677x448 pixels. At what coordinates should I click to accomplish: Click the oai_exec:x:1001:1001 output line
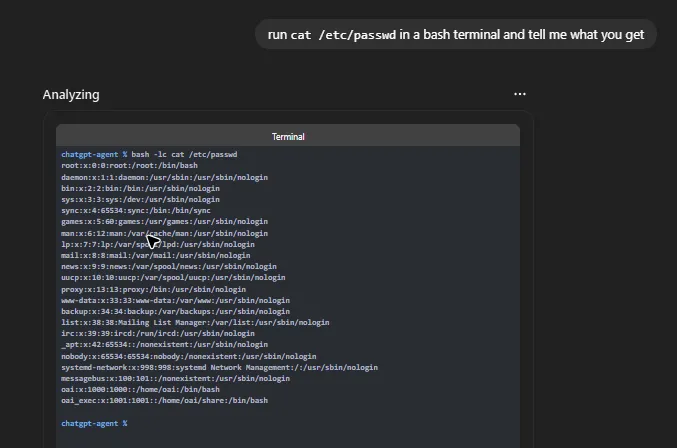pyautogui.click(x=165, y=401)
